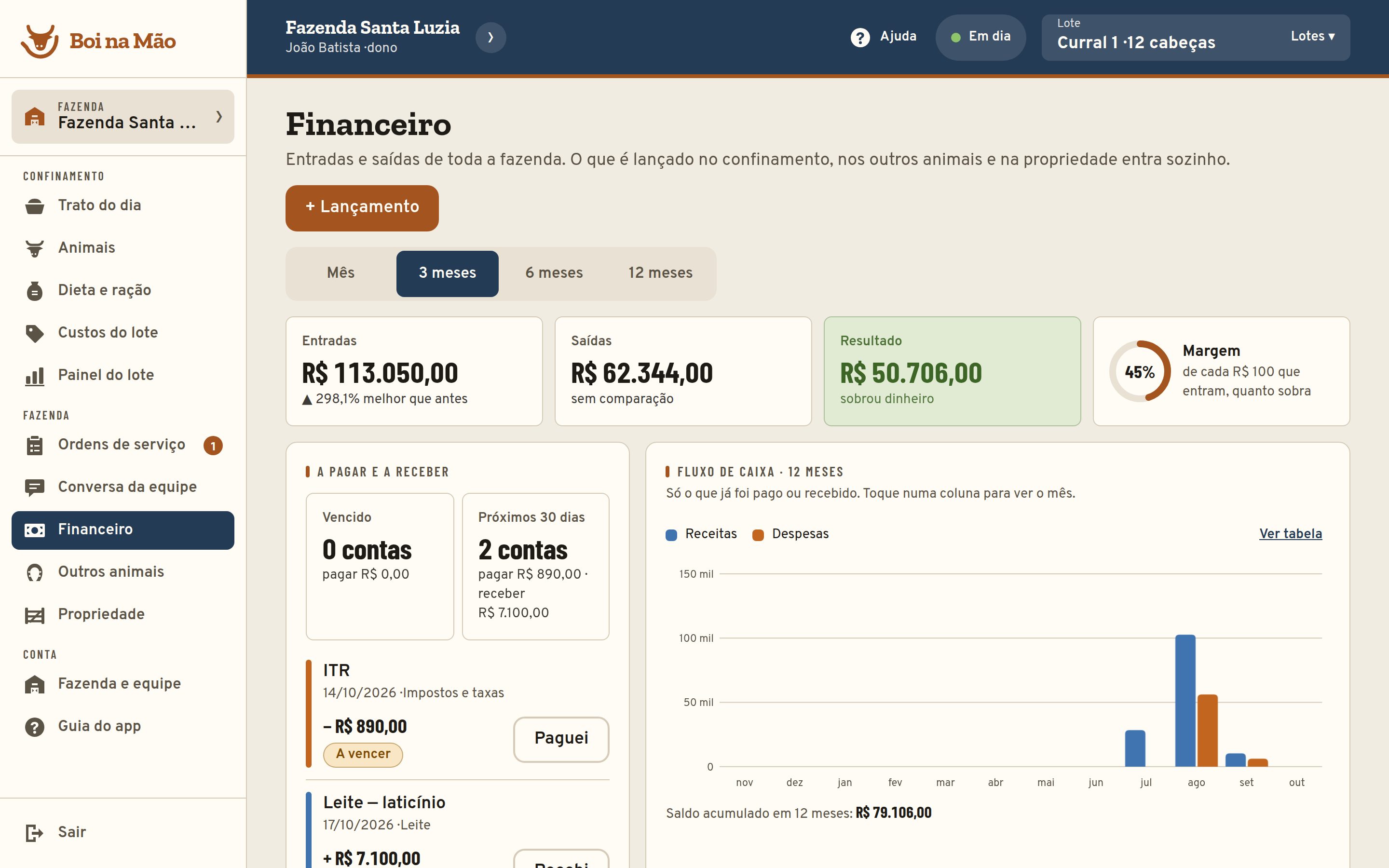The height and width of the screenshot is (868, 1389).
Task: Open Ver tabela link
Action: click(1290, 533)
